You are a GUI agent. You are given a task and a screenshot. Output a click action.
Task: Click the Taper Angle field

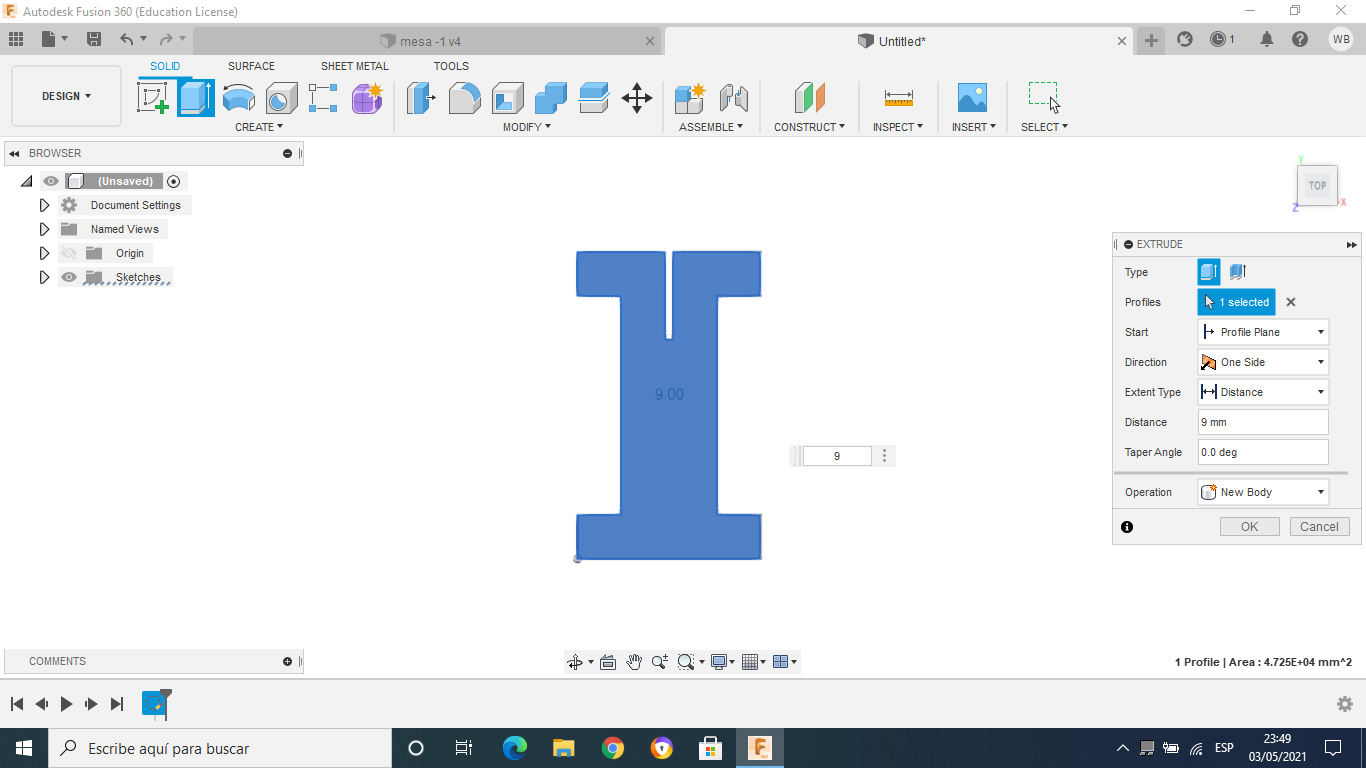pos(1263,452)
